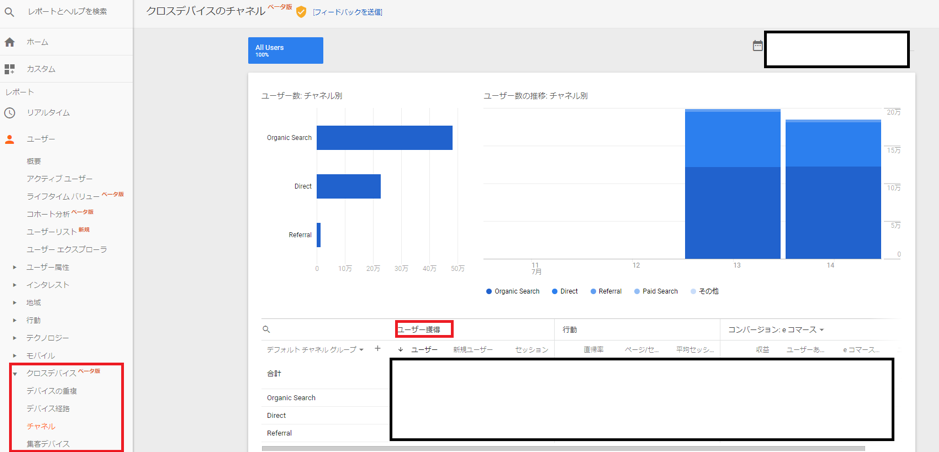
Task: Click the search magnifier icon in sidebar
Action: point(10,12)
